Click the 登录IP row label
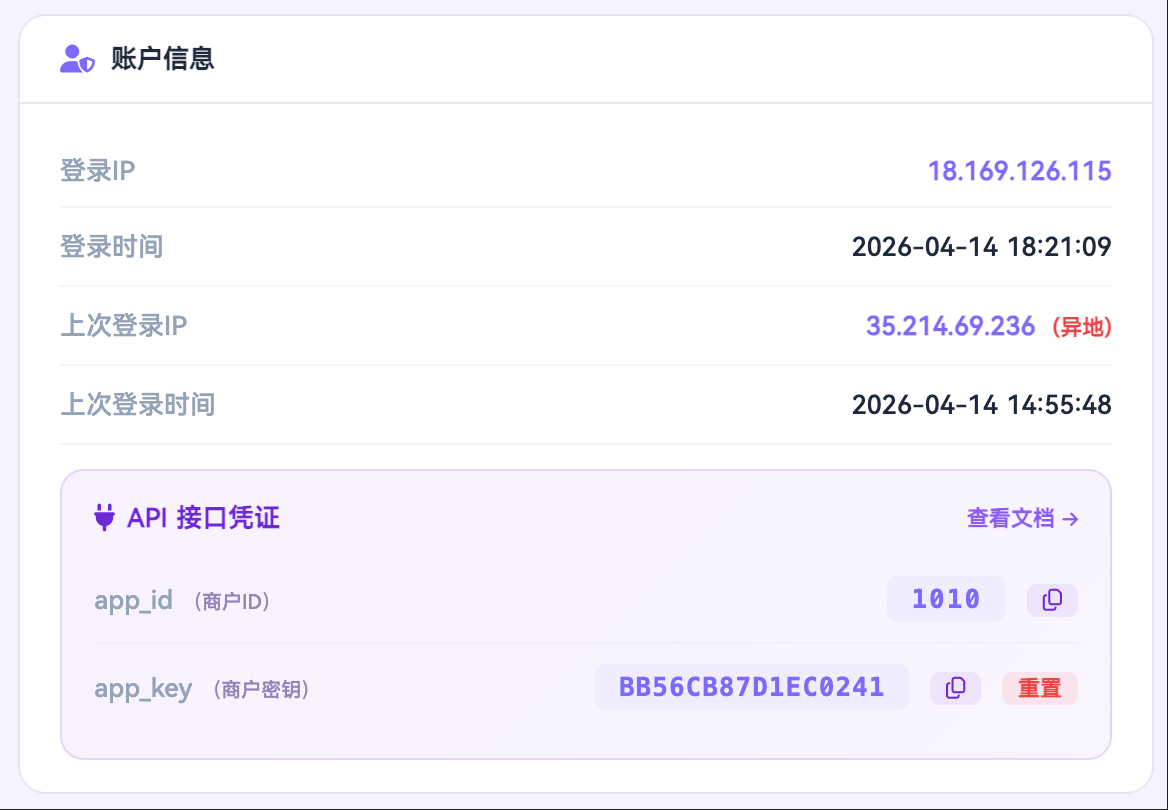The width and height of the screenshot is (1168, 810). tap(98, 171)
